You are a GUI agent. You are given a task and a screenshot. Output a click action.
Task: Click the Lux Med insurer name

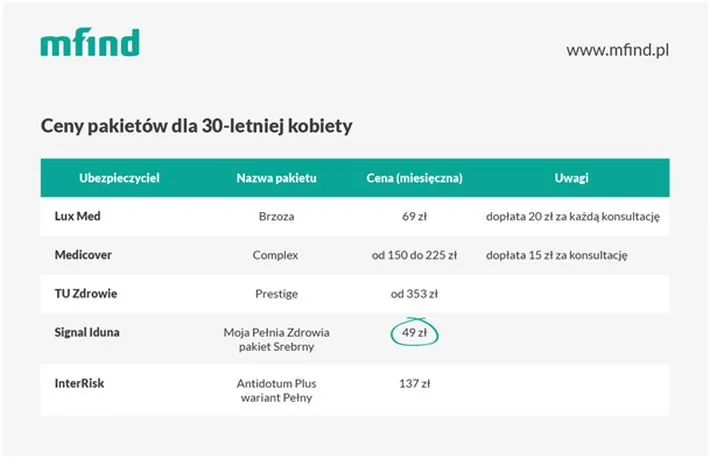(78, 216)
